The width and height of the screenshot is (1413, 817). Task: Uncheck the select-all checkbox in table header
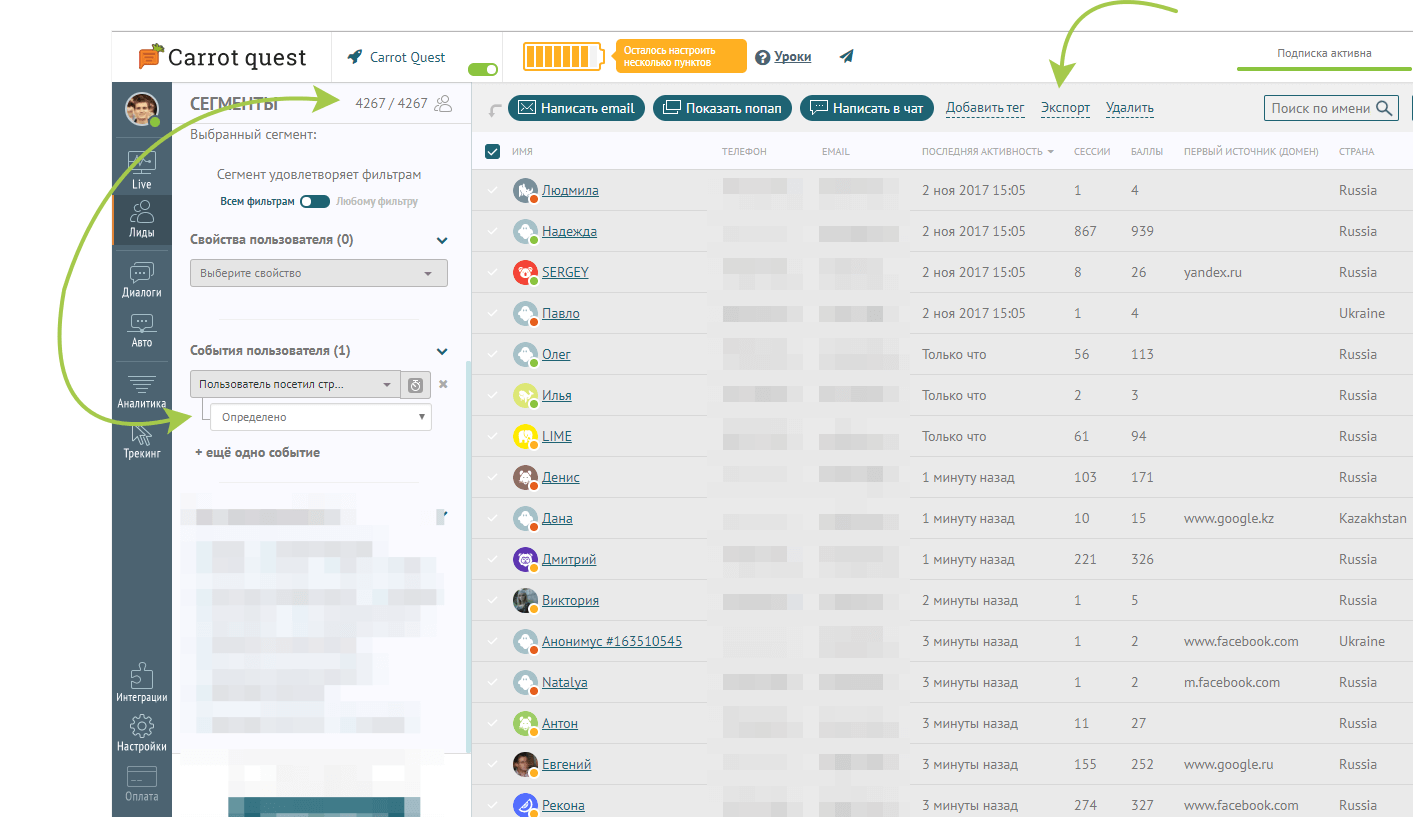point(492,152)
